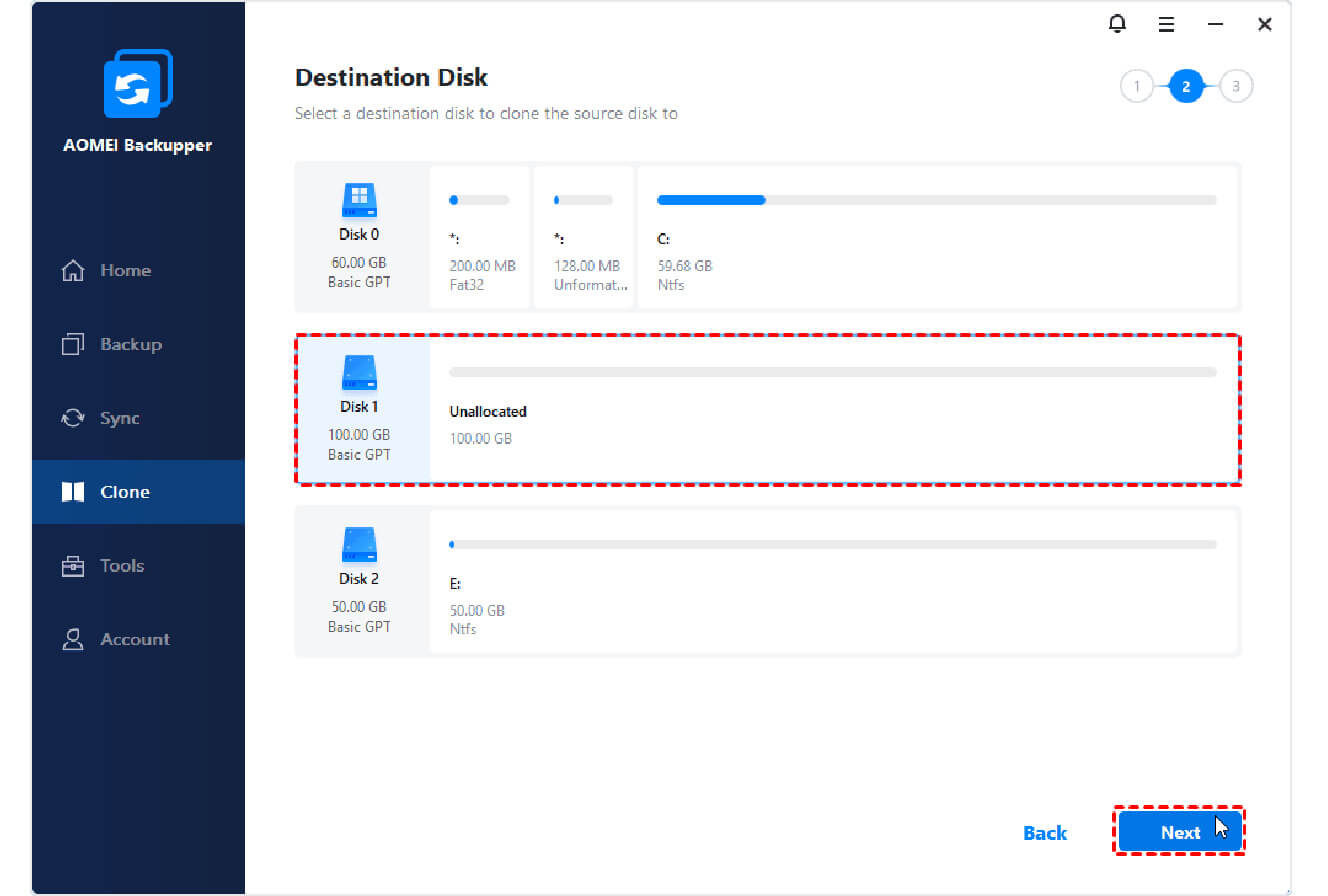Open the Tools section
1328x896 pixels.
138,566
